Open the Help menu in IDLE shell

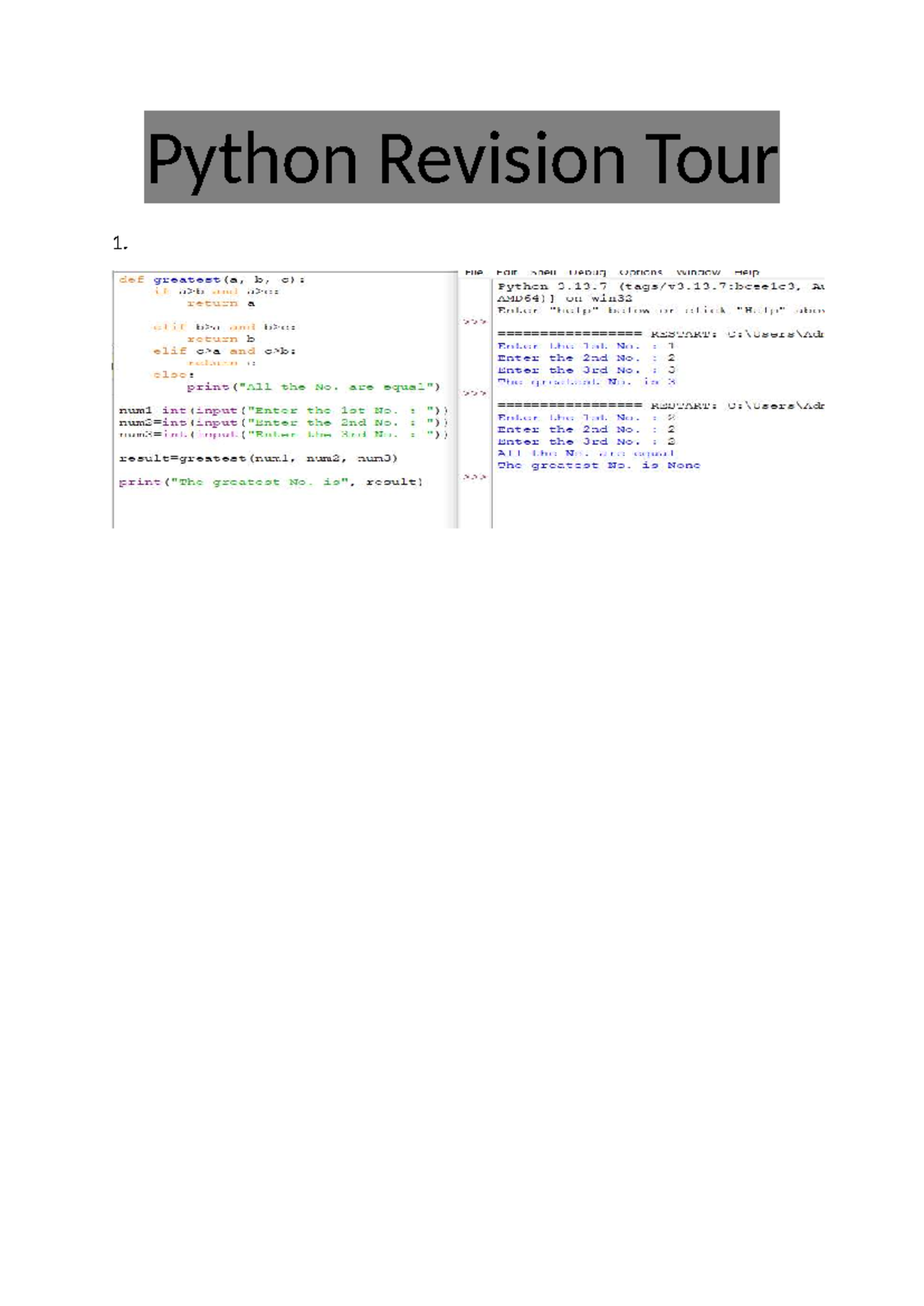pyautogui.click(x=746, y=272)
